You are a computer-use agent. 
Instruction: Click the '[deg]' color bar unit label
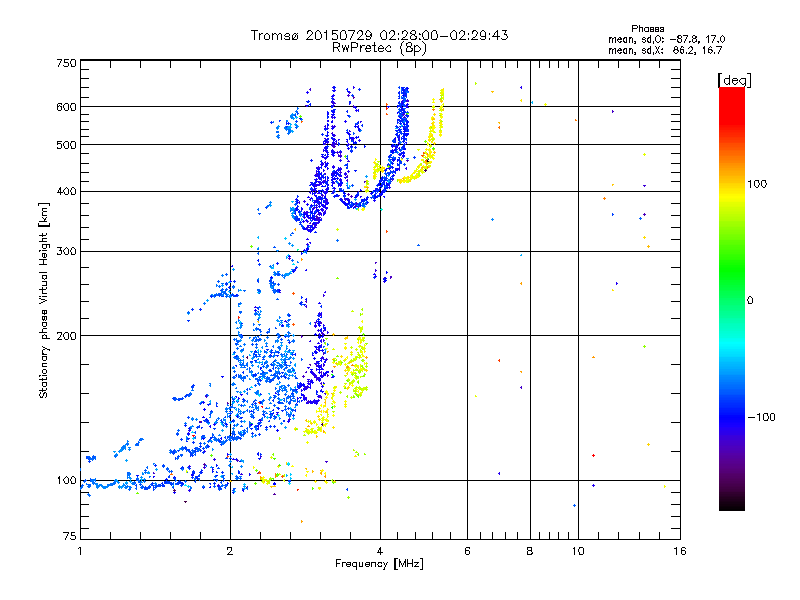pos(734,80)
